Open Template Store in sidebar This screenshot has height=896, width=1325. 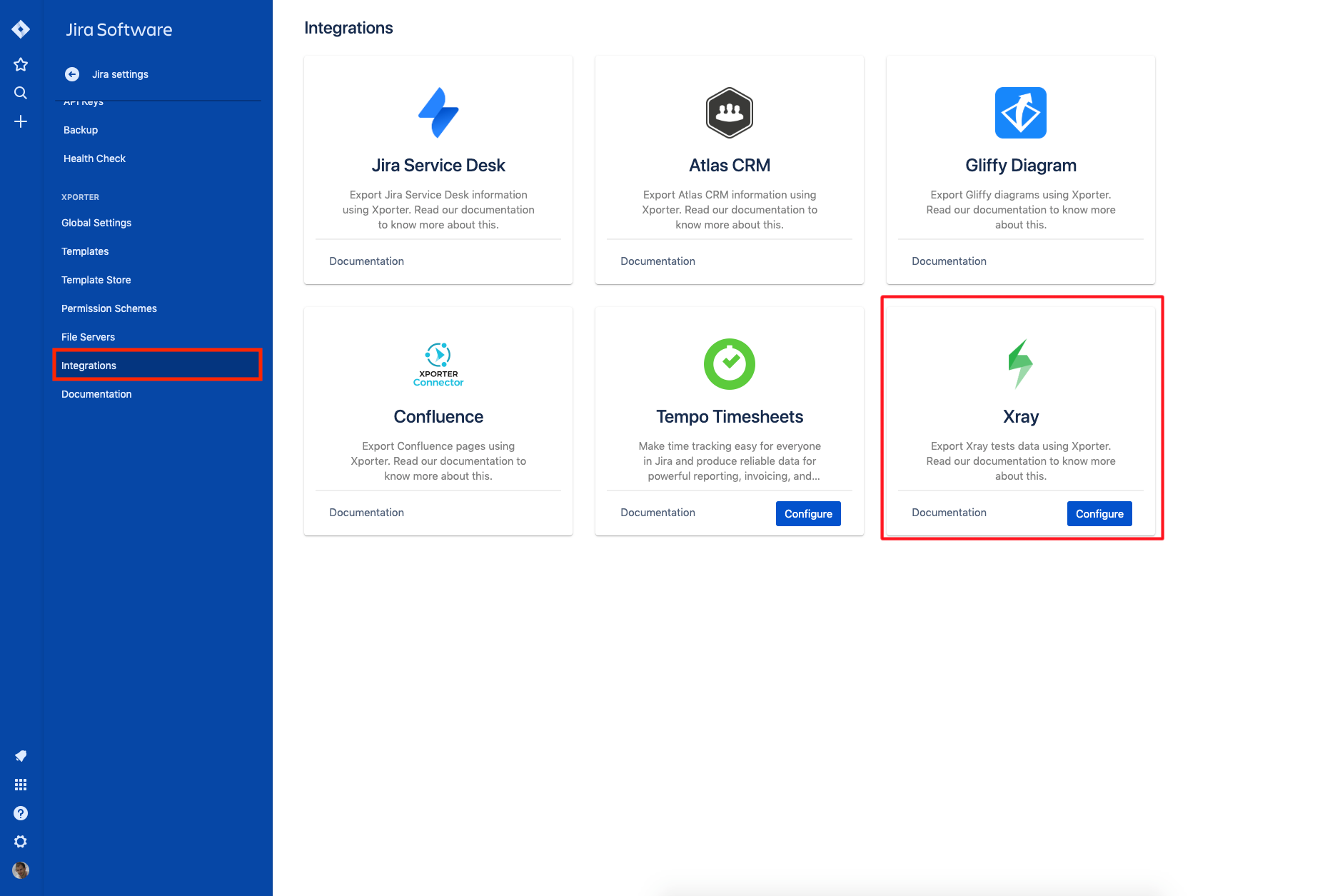click(96, 280)
